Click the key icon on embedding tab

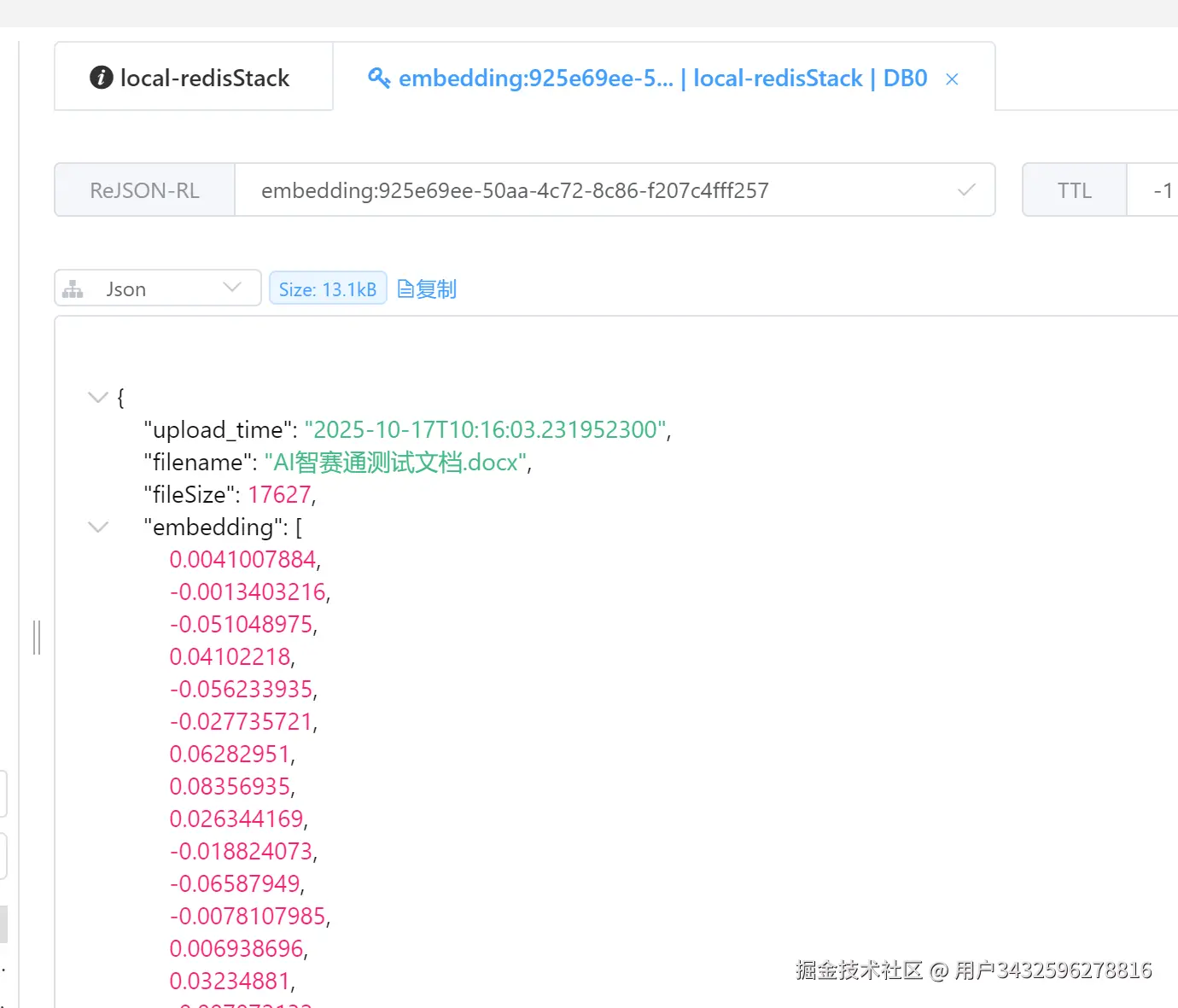point(379,78)
